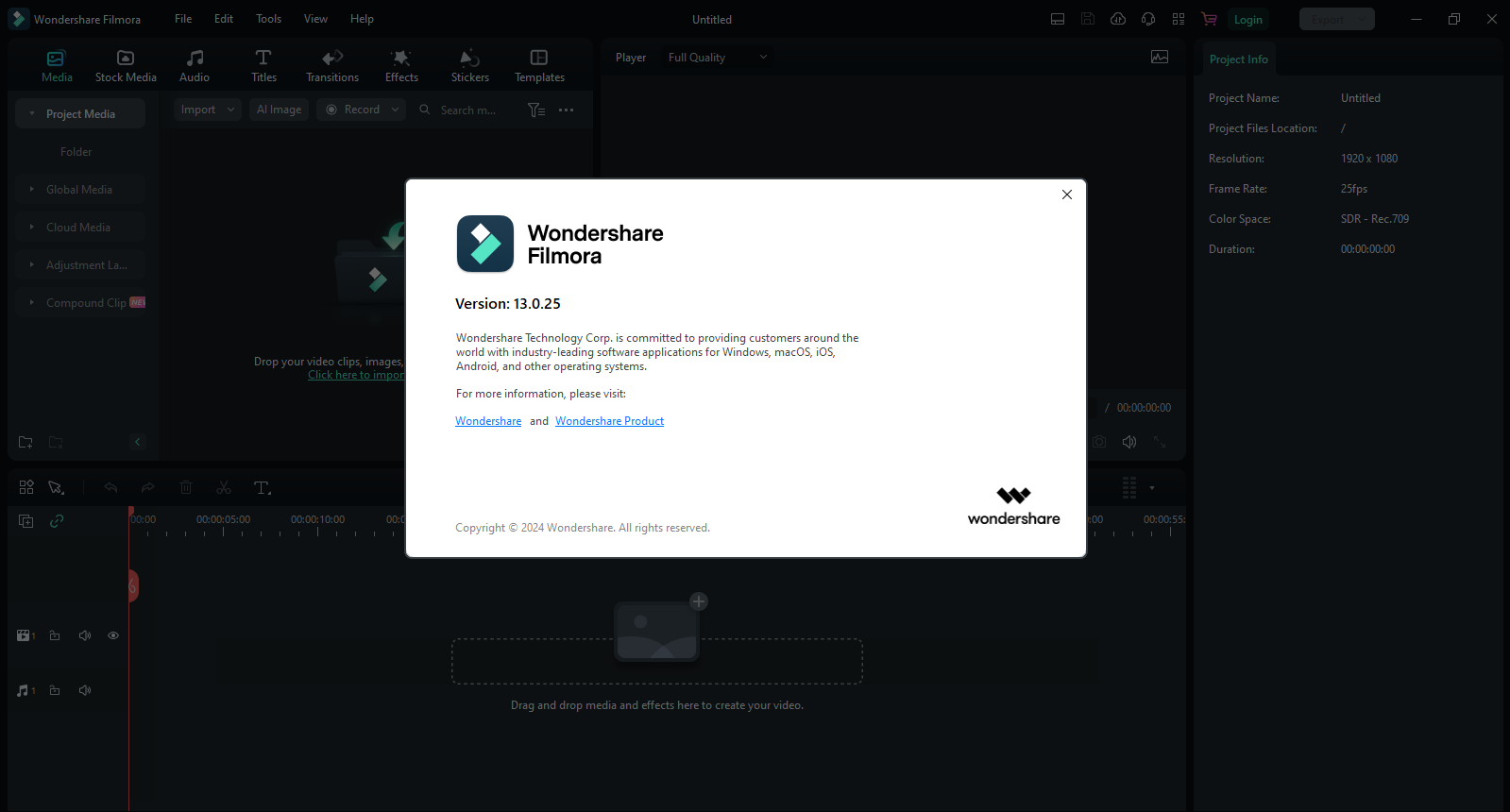Click the Login button
This screenshot has width=1510, height=812.
click(x=1247, y=19)
